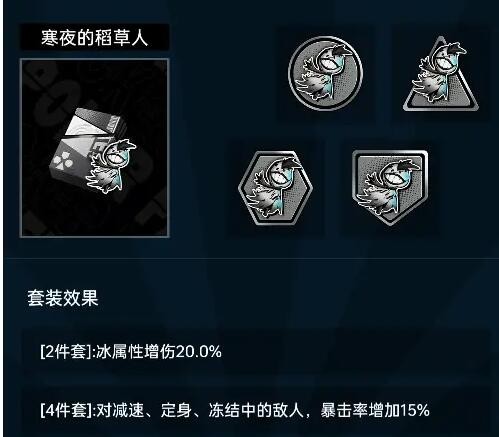Image resolution: width=499 pixels, height=437 pixels.
Task: Click the gray box lid in the card
Action: click(94, 121)
